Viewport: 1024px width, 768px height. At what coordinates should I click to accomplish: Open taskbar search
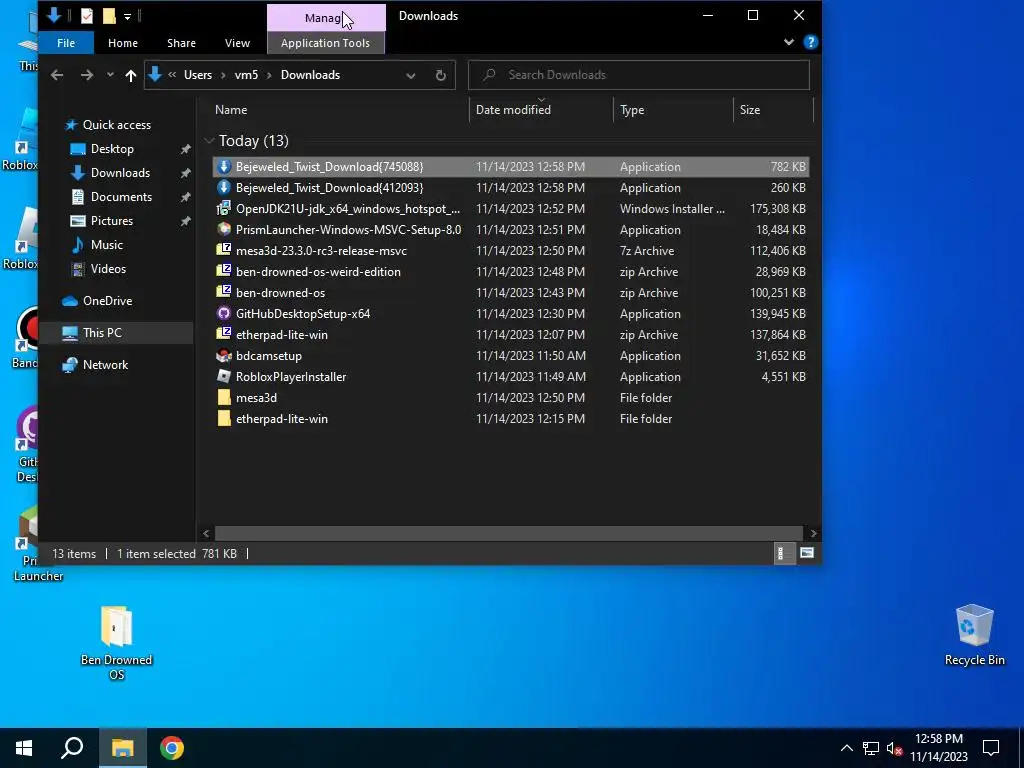pos(72,748)
